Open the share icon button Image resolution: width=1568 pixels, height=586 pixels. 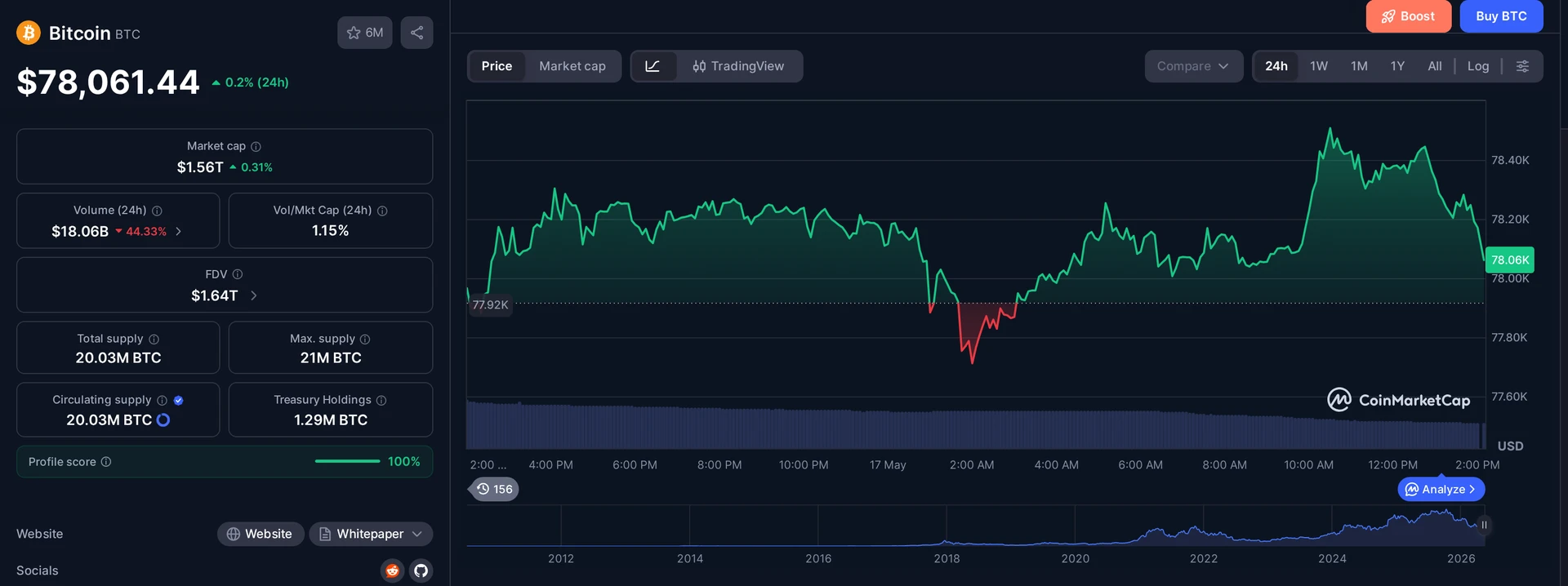(x=416, y=33)
